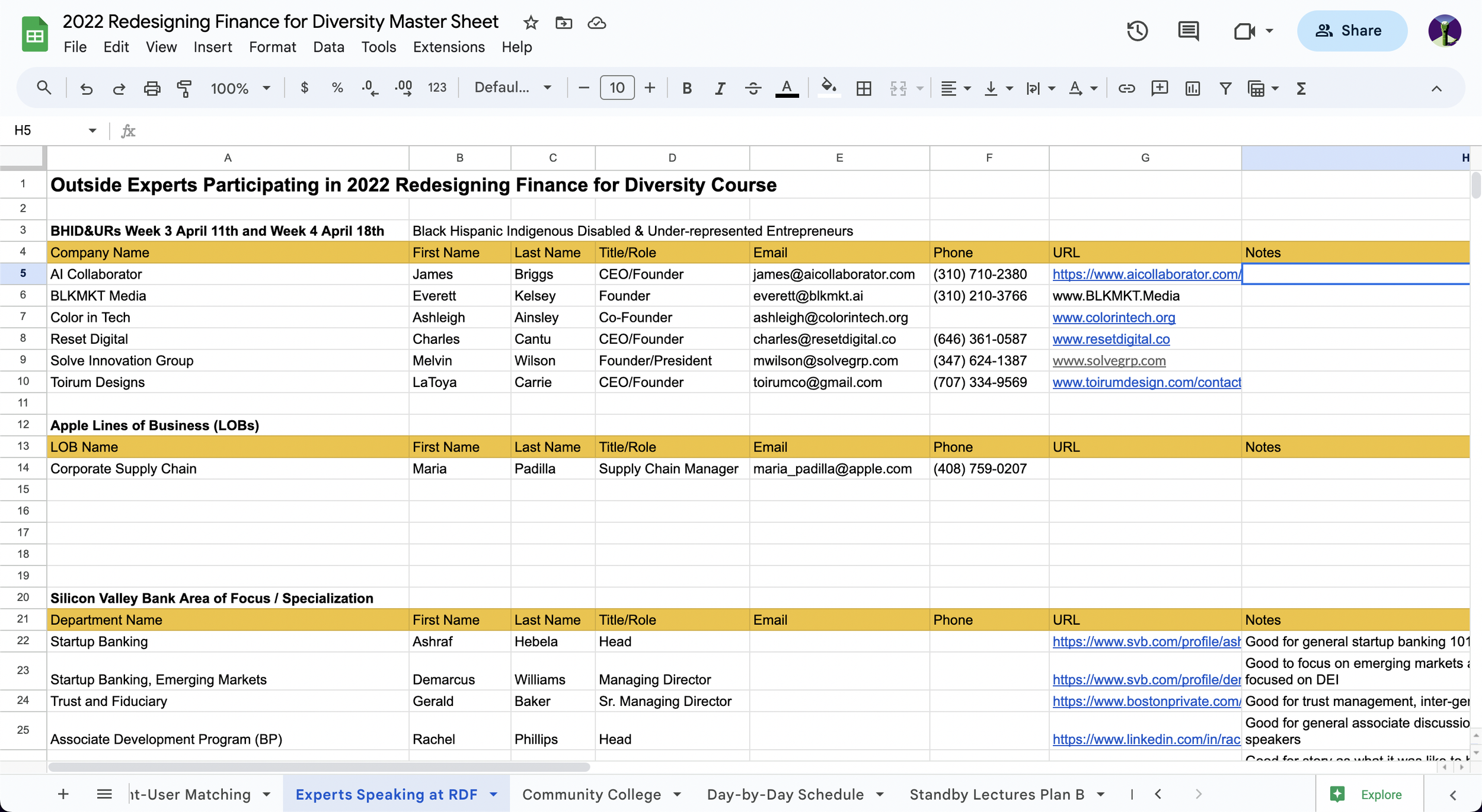1482x812 pixels.
Task: Open the filter views table icon
Action: [x=1256, y=88]
